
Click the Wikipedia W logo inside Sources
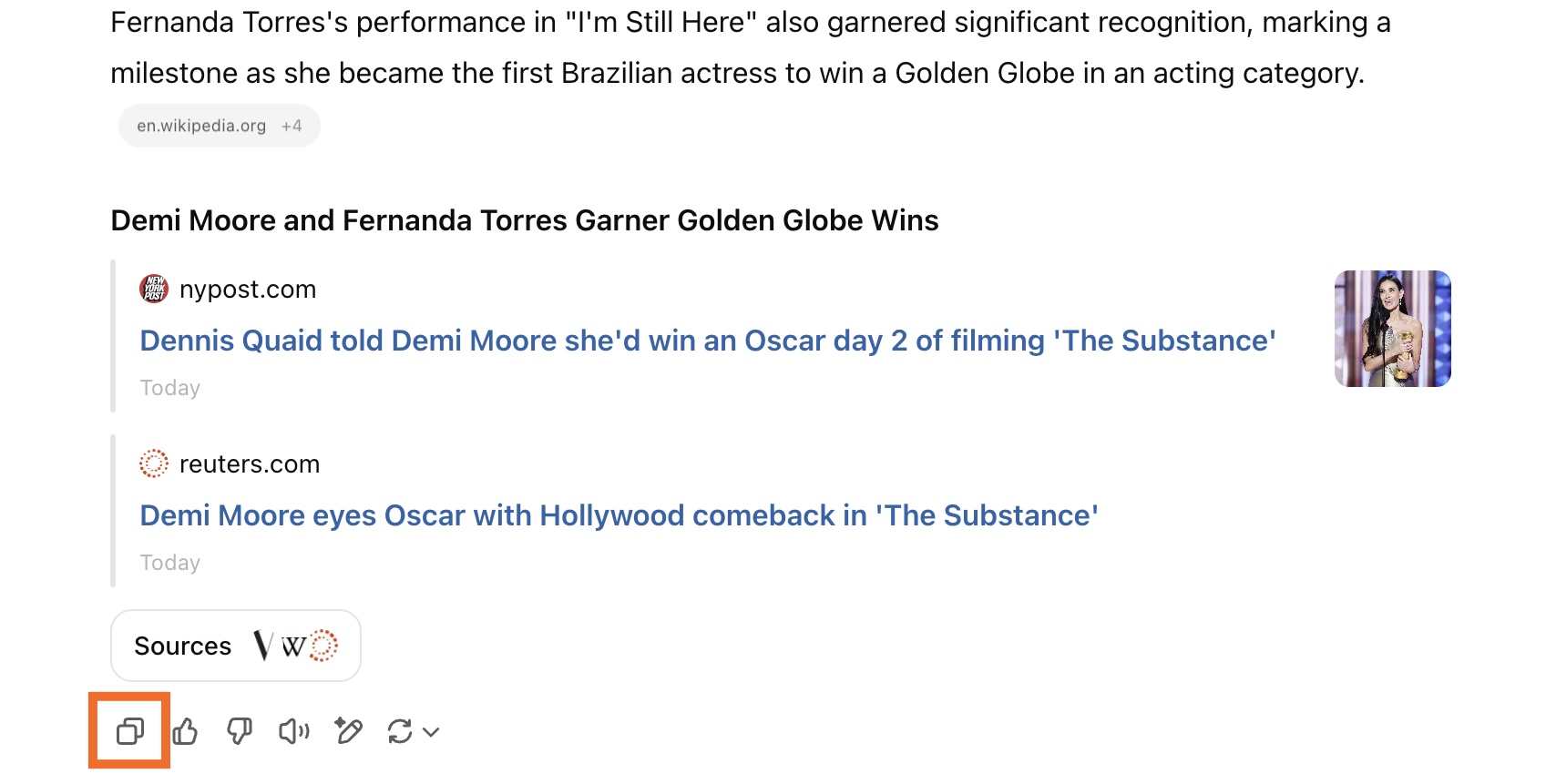point(293,647)
